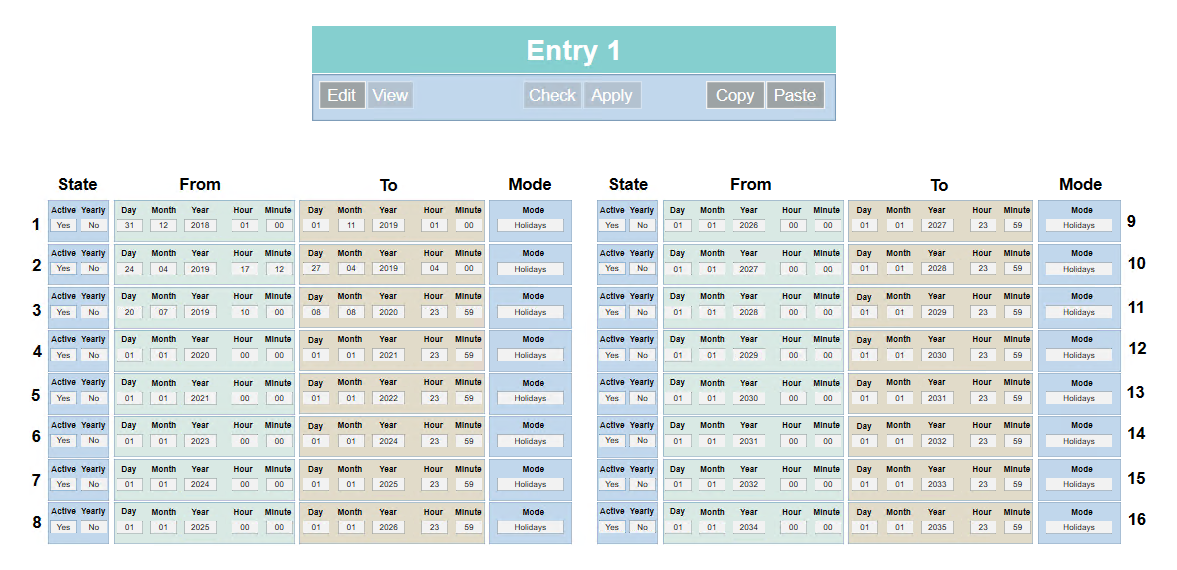Viewport: 1177px width, 570px height.
Task: Select the From Day field in row 2
Action: [x=129, y=269]
